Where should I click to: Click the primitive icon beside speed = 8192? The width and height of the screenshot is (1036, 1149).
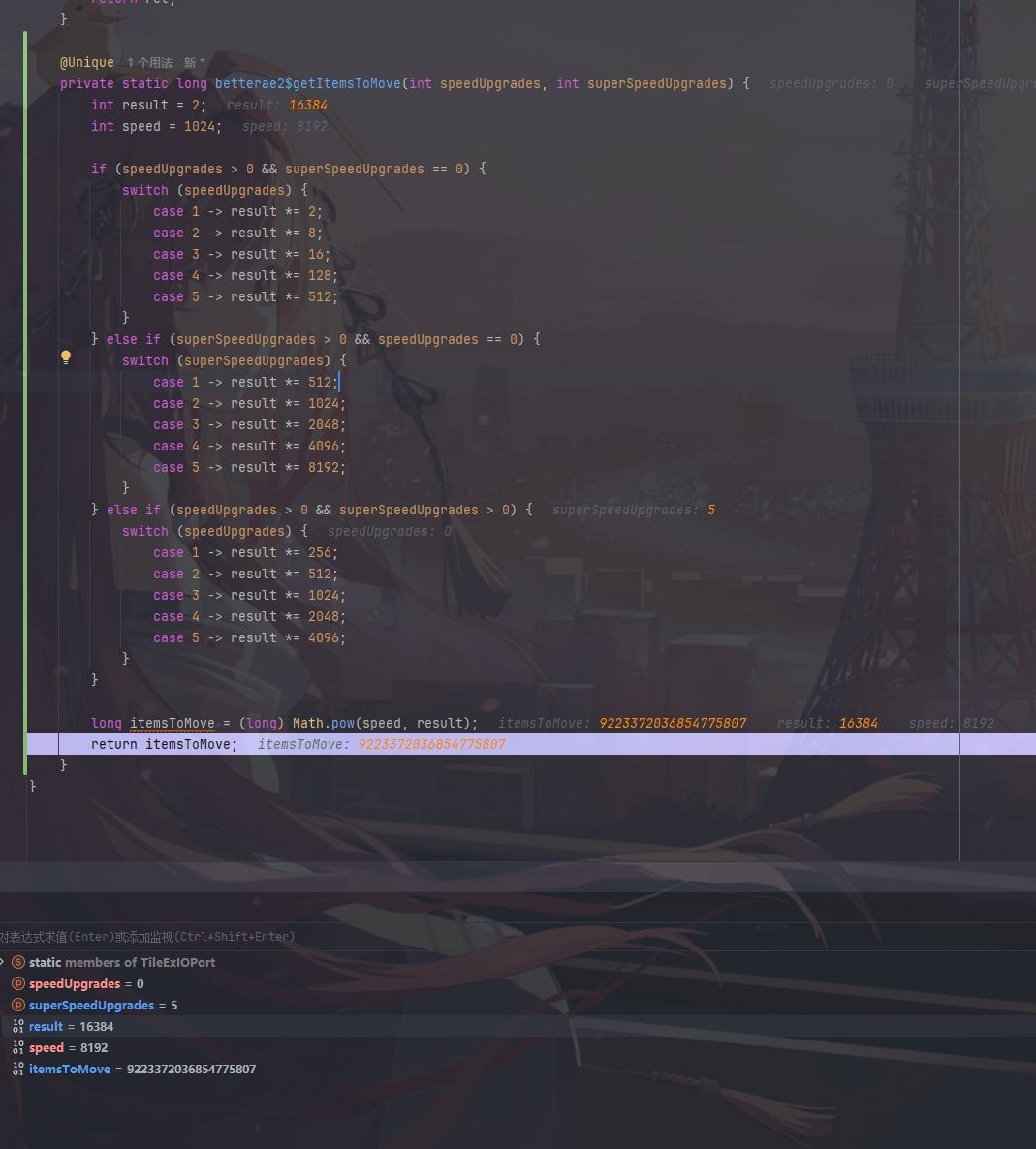coord(18,1047)
